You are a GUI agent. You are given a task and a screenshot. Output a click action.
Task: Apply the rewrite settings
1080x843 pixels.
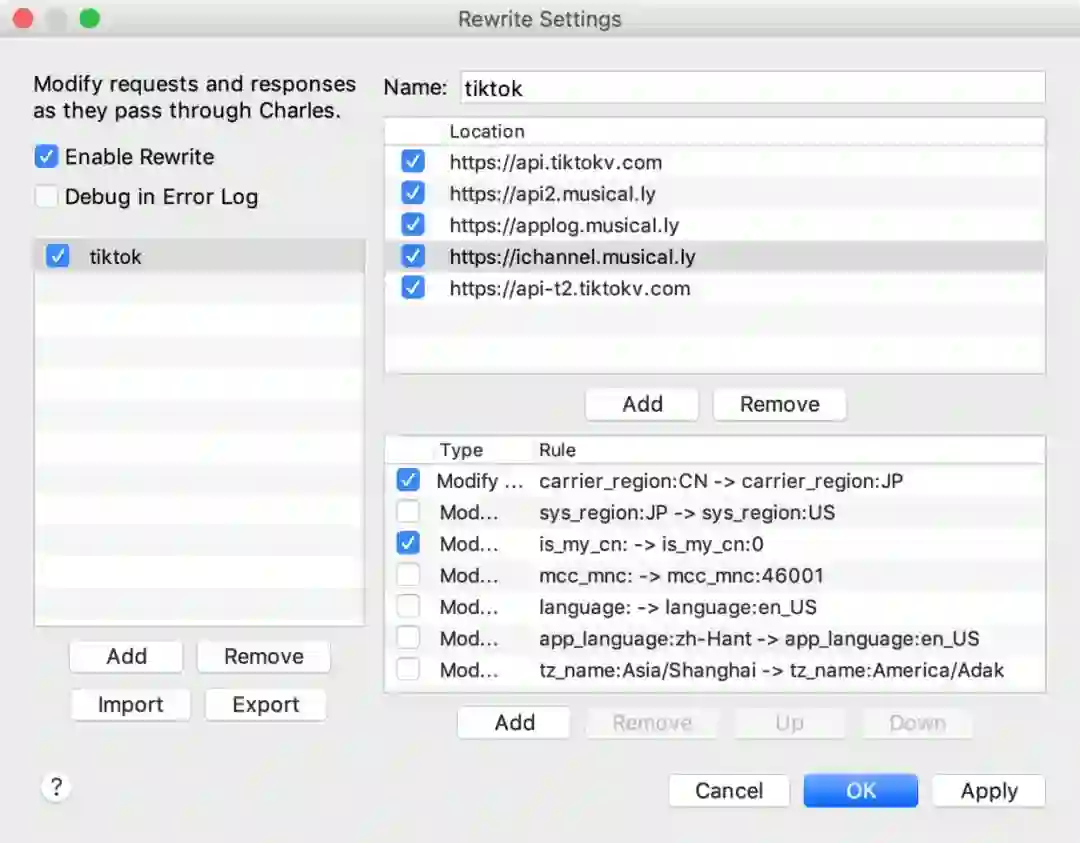[988, 791]
